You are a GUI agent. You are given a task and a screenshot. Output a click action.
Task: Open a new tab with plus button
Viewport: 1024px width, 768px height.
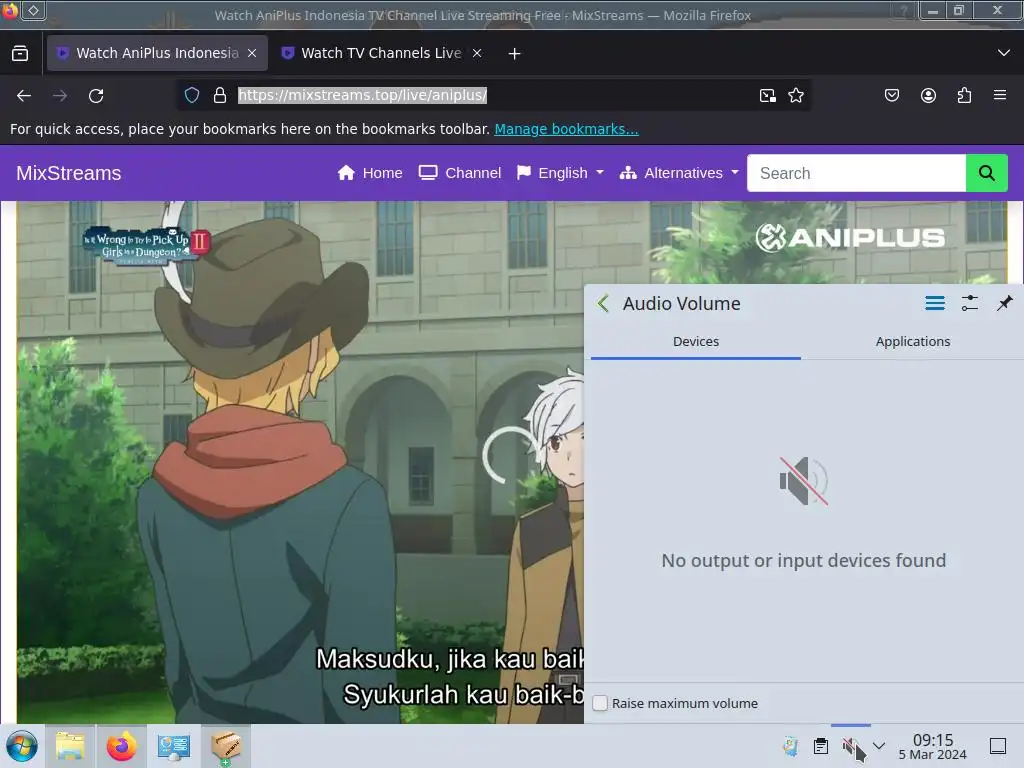pos(515,54)
